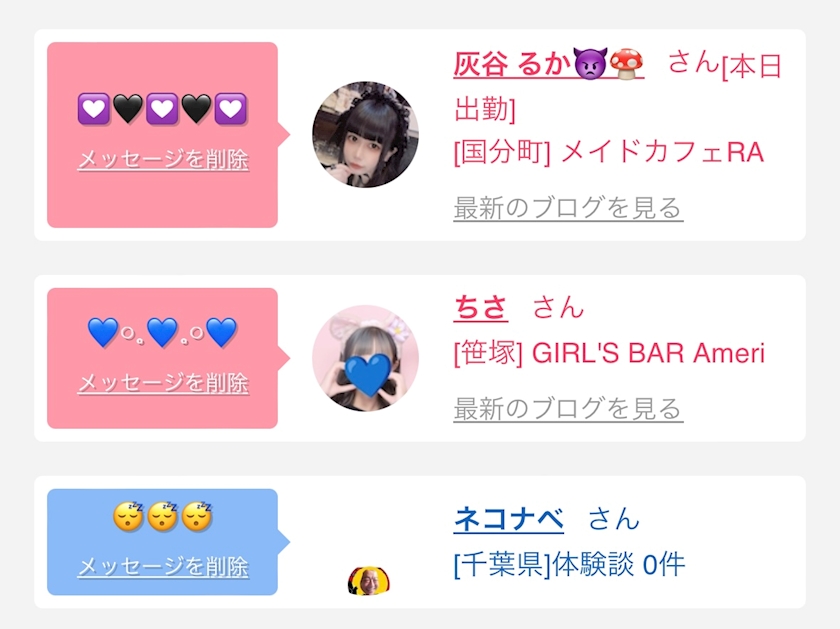The height and width of the screenshot is (629, 840).
Task: Click ちさ avatar with blue heart
Action: point(365,358)
